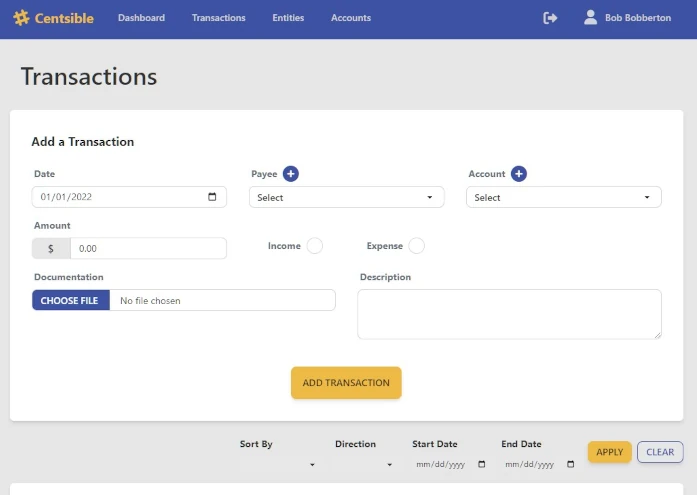Click the Transactions page title
This screenshot has width=697, height=495.
point(89,76)
